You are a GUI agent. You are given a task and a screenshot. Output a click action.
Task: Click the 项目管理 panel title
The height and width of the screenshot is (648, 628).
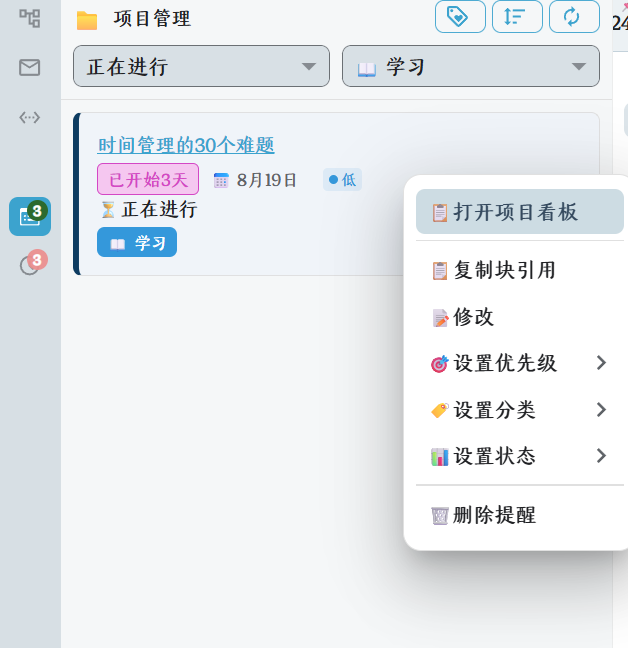click(x=152, y=19)
